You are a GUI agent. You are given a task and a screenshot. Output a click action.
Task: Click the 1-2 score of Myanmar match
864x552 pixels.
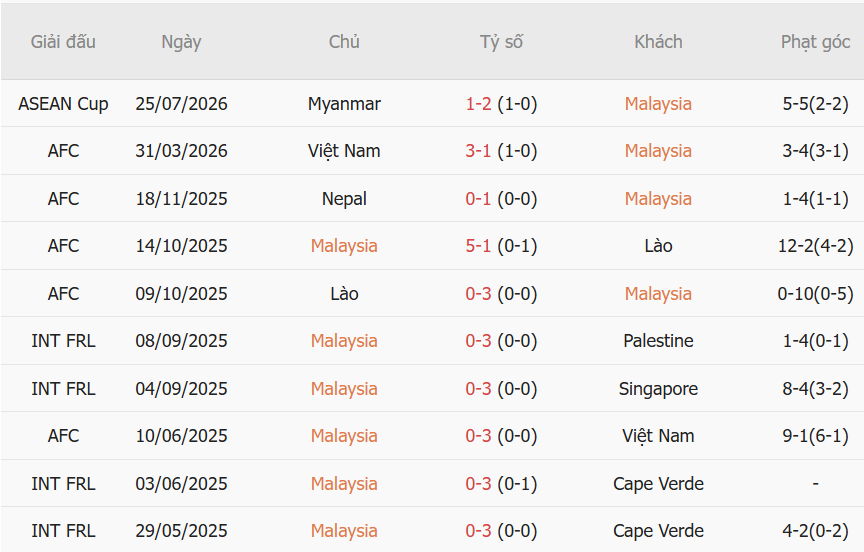coord(478,104)
